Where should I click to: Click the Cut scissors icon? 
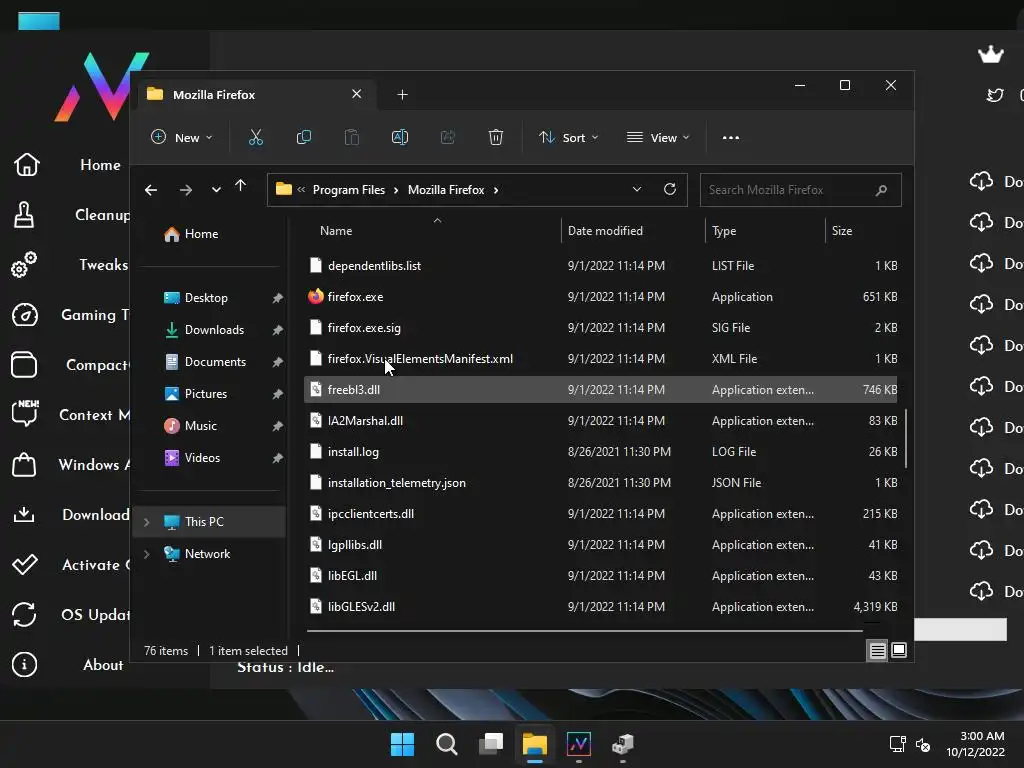pyautogui.click(x=256, y=138)
